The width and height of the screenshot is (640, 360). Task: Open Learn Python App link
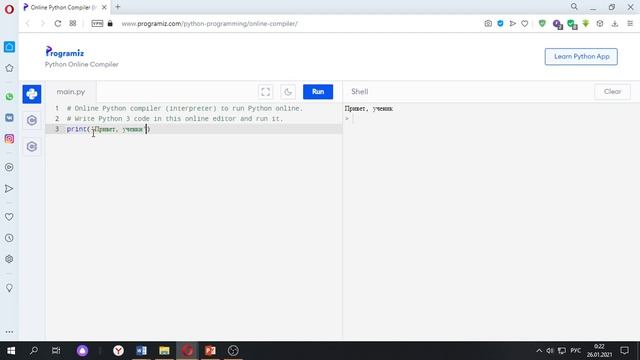tap(581, 57)
